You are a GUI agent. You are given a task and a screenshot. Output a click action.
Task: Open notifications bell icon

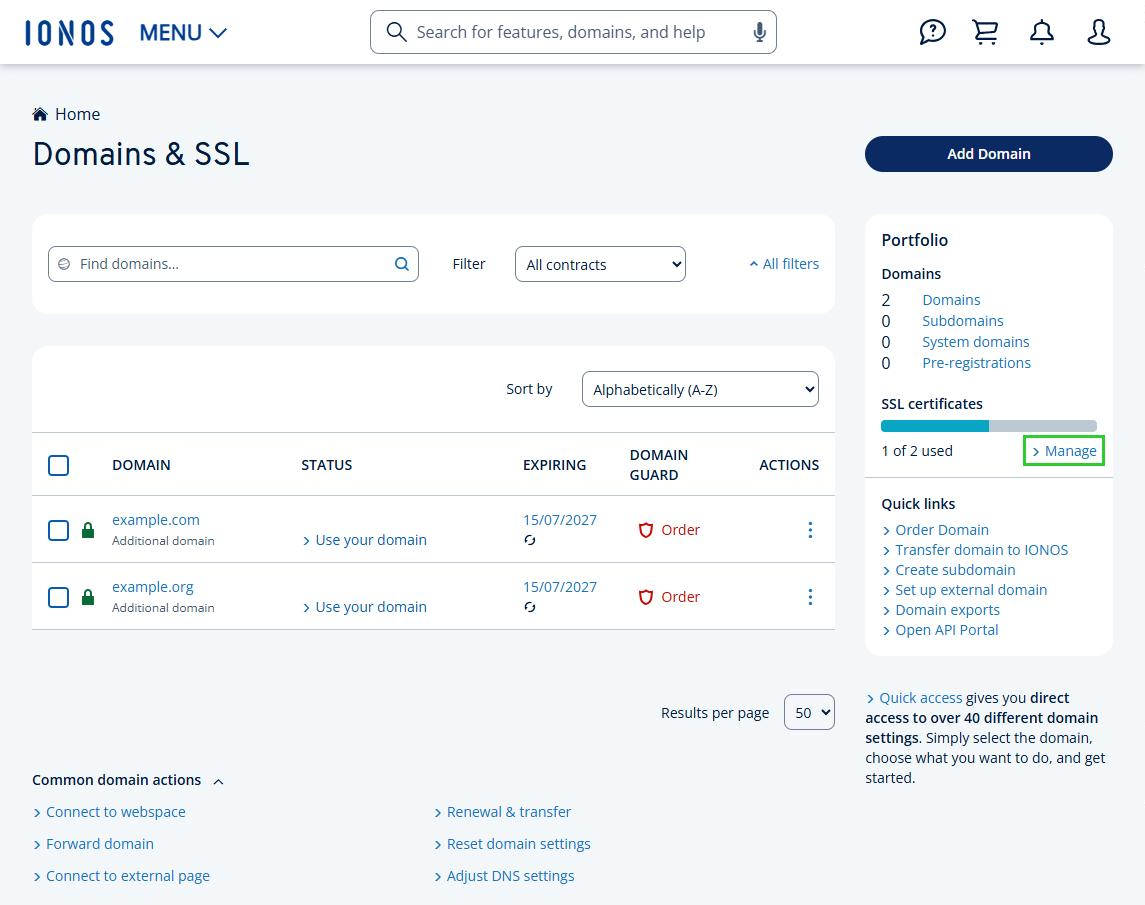1042,32
